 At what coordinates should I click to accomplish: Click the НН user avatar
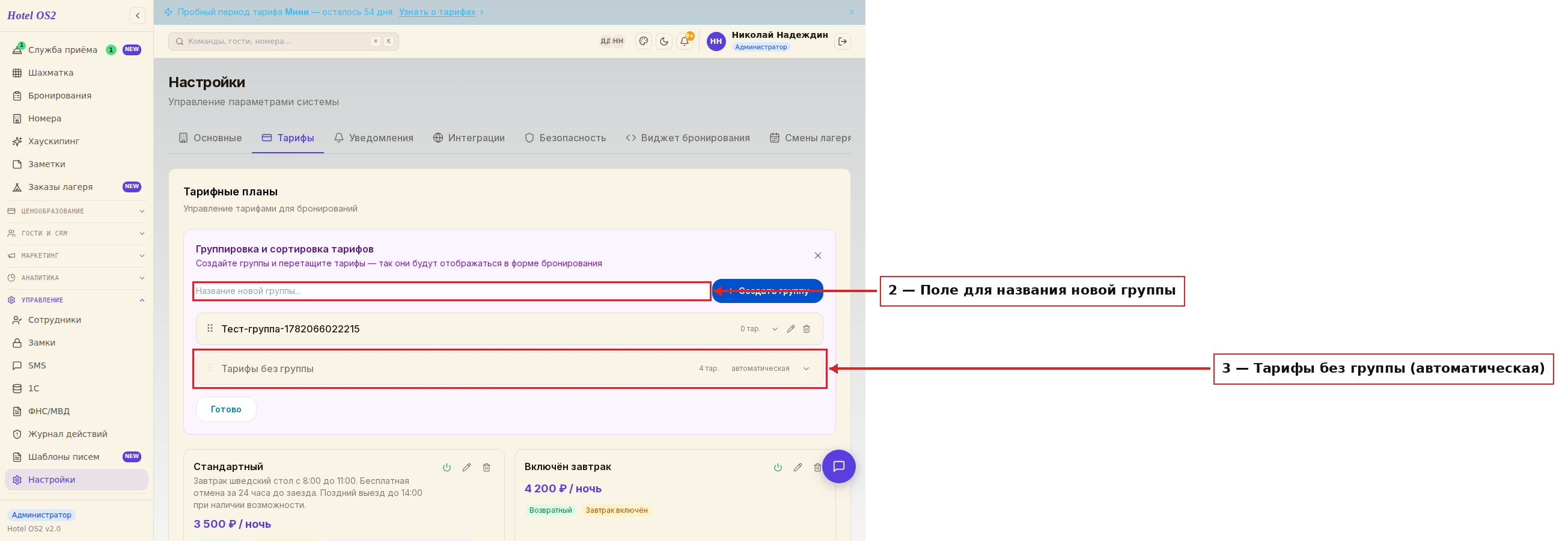coord(716,41)
